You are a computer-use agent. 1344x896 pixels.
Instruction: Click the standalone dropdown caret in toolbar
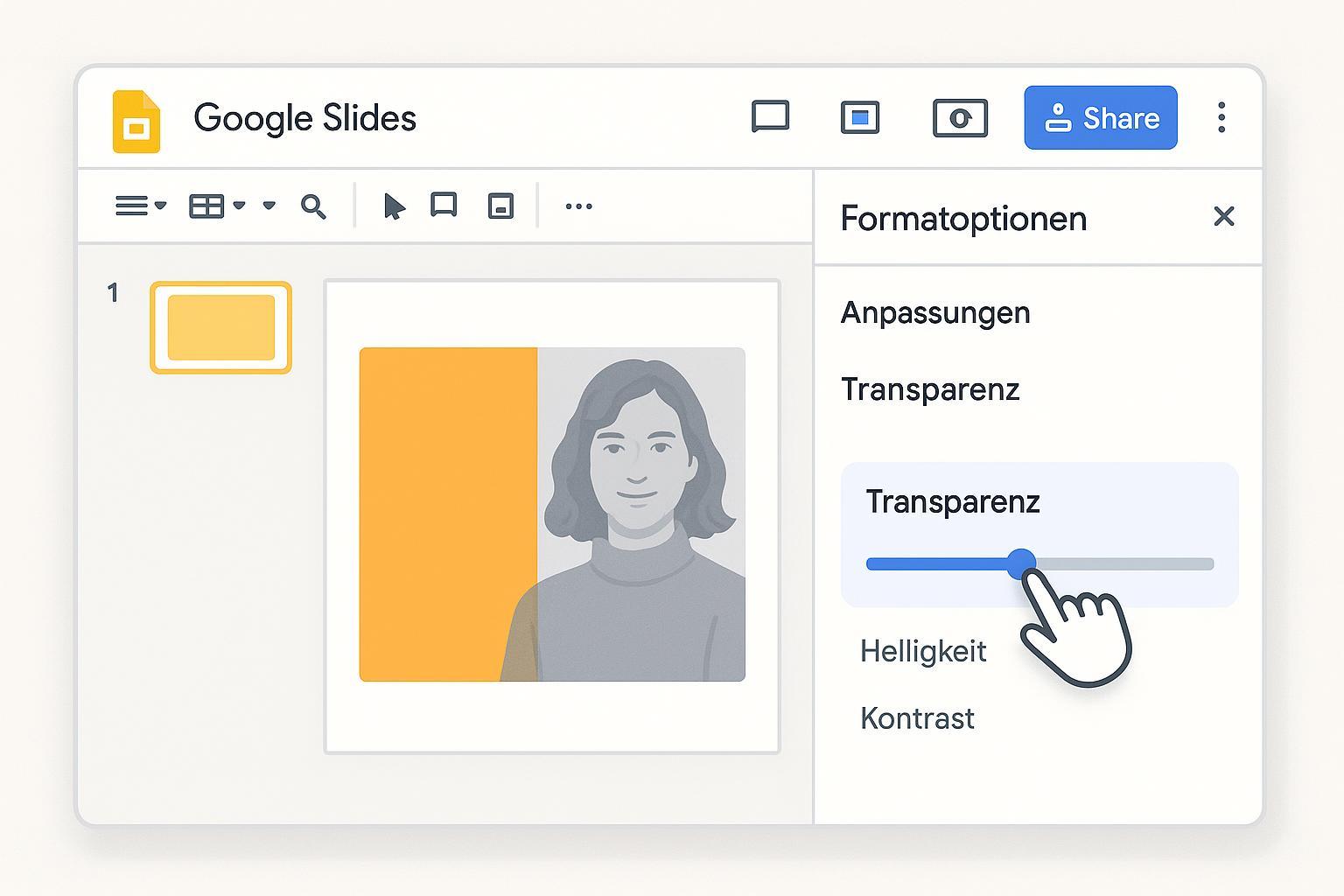269,206
